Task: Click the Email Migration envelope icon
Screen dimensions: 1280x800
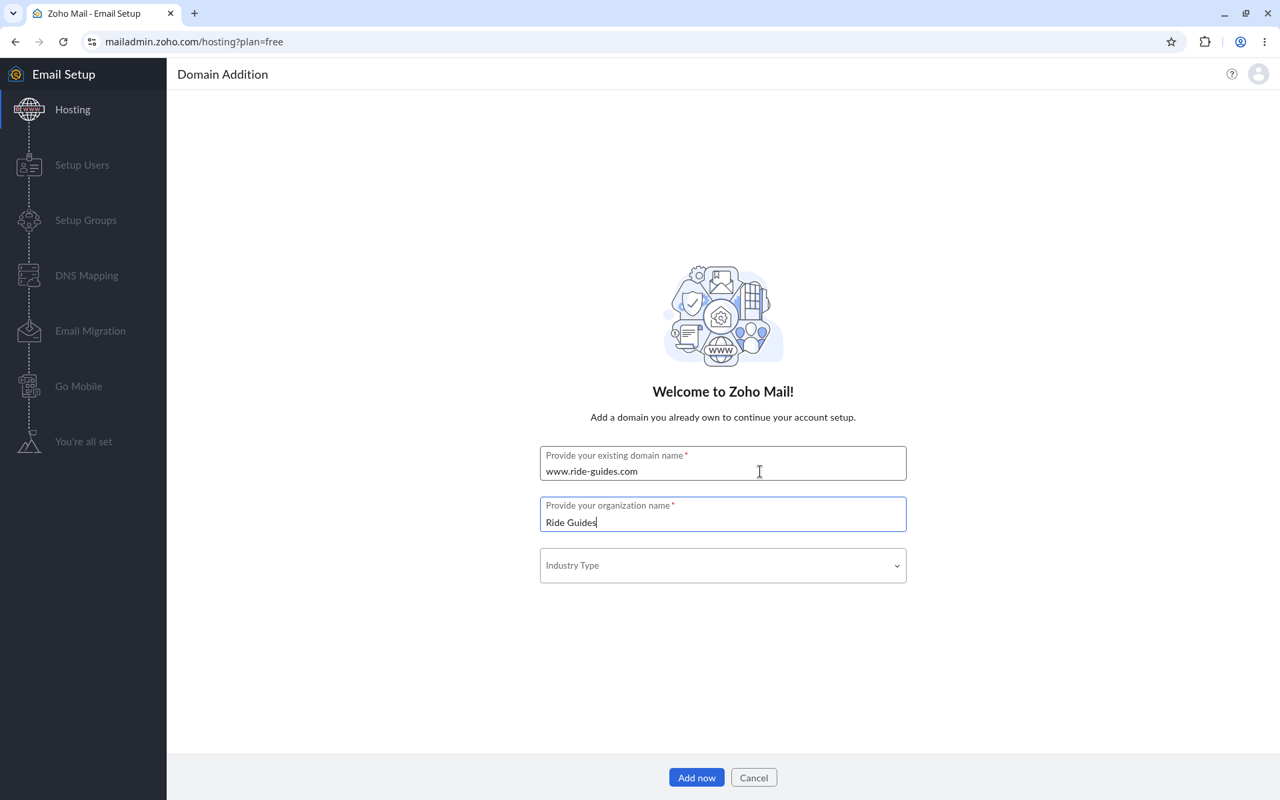Action: pos(29,331)
